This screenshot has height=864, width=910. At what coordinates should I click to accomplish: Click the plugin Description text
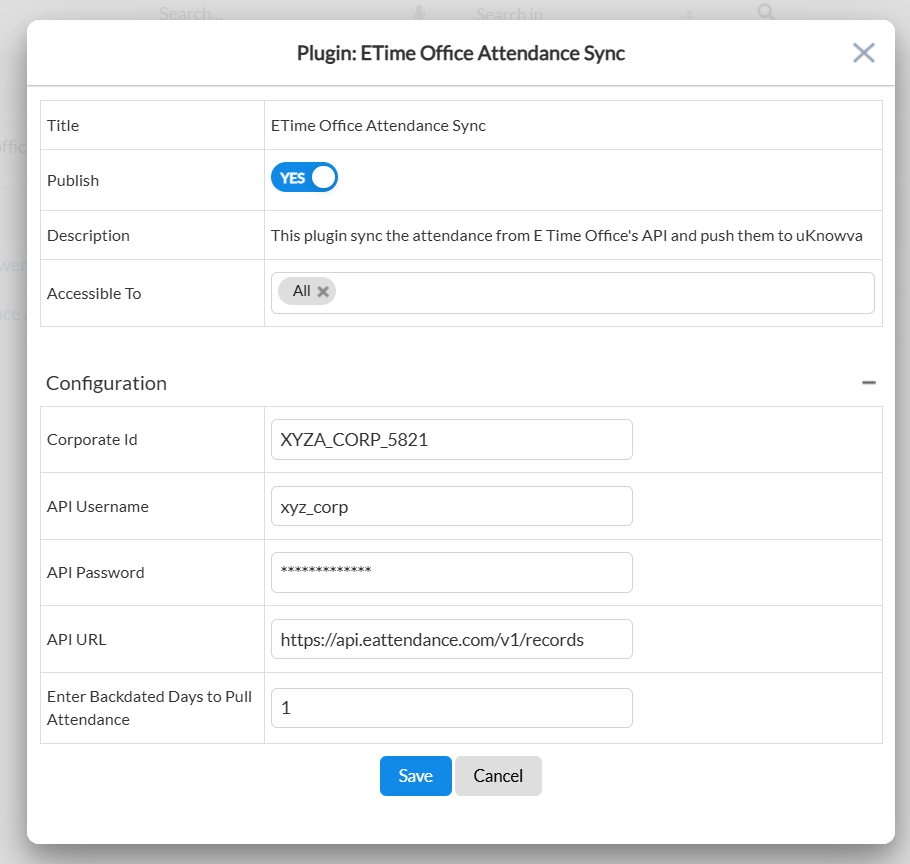click(x=566, y=236)
